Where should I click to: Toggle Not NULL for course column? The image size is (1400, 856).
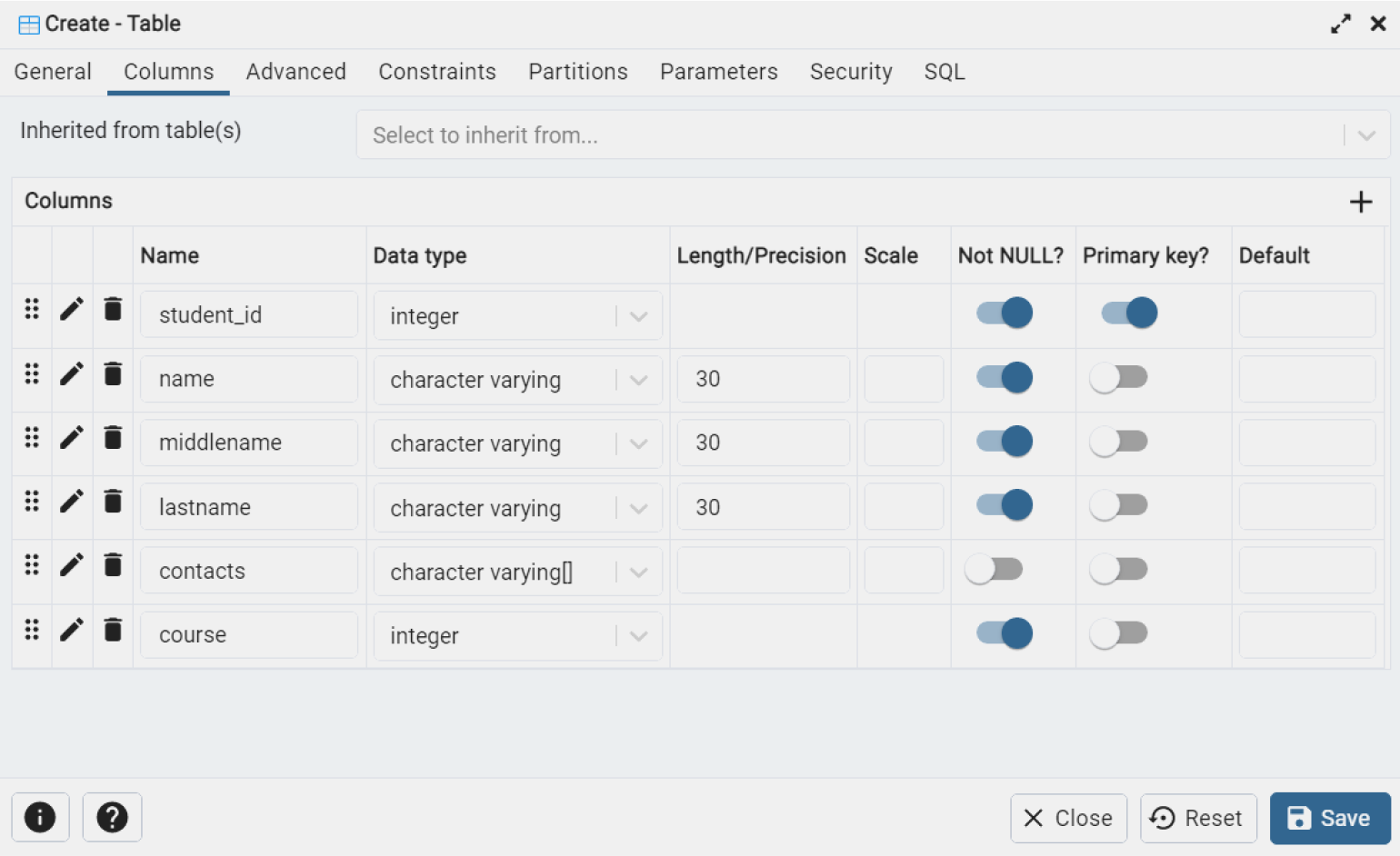click(1005, 632)
